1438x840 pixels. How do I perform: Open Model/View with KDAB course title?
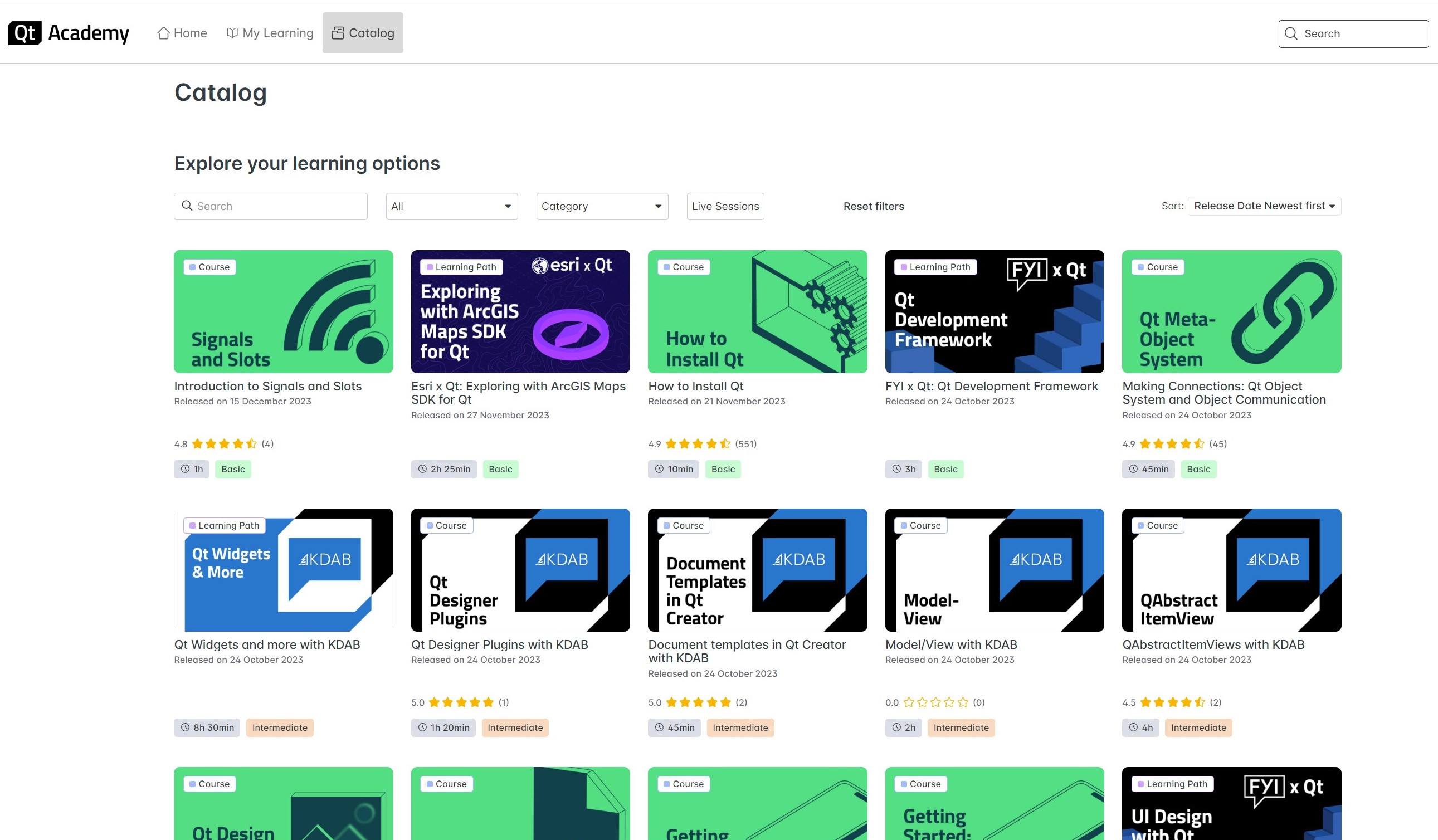[x=950, y=644]
